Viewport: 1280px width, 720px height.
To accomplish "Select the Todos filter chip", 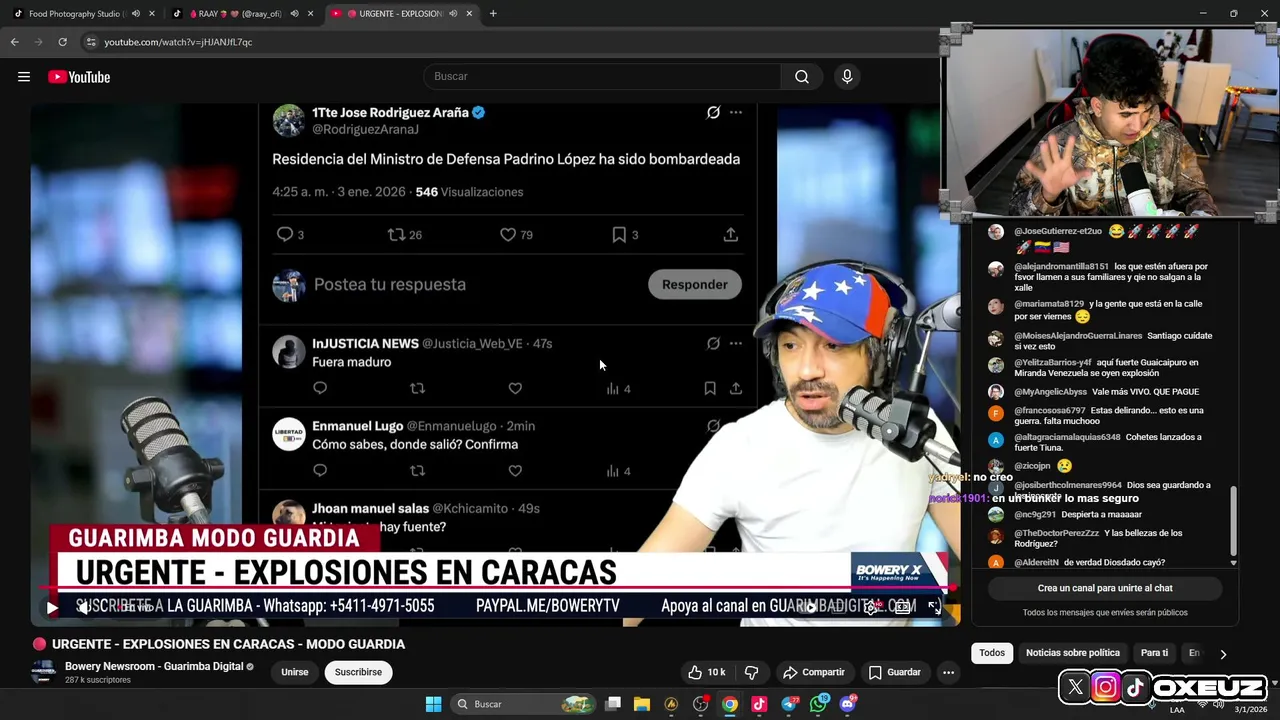I will pos(992,653).
